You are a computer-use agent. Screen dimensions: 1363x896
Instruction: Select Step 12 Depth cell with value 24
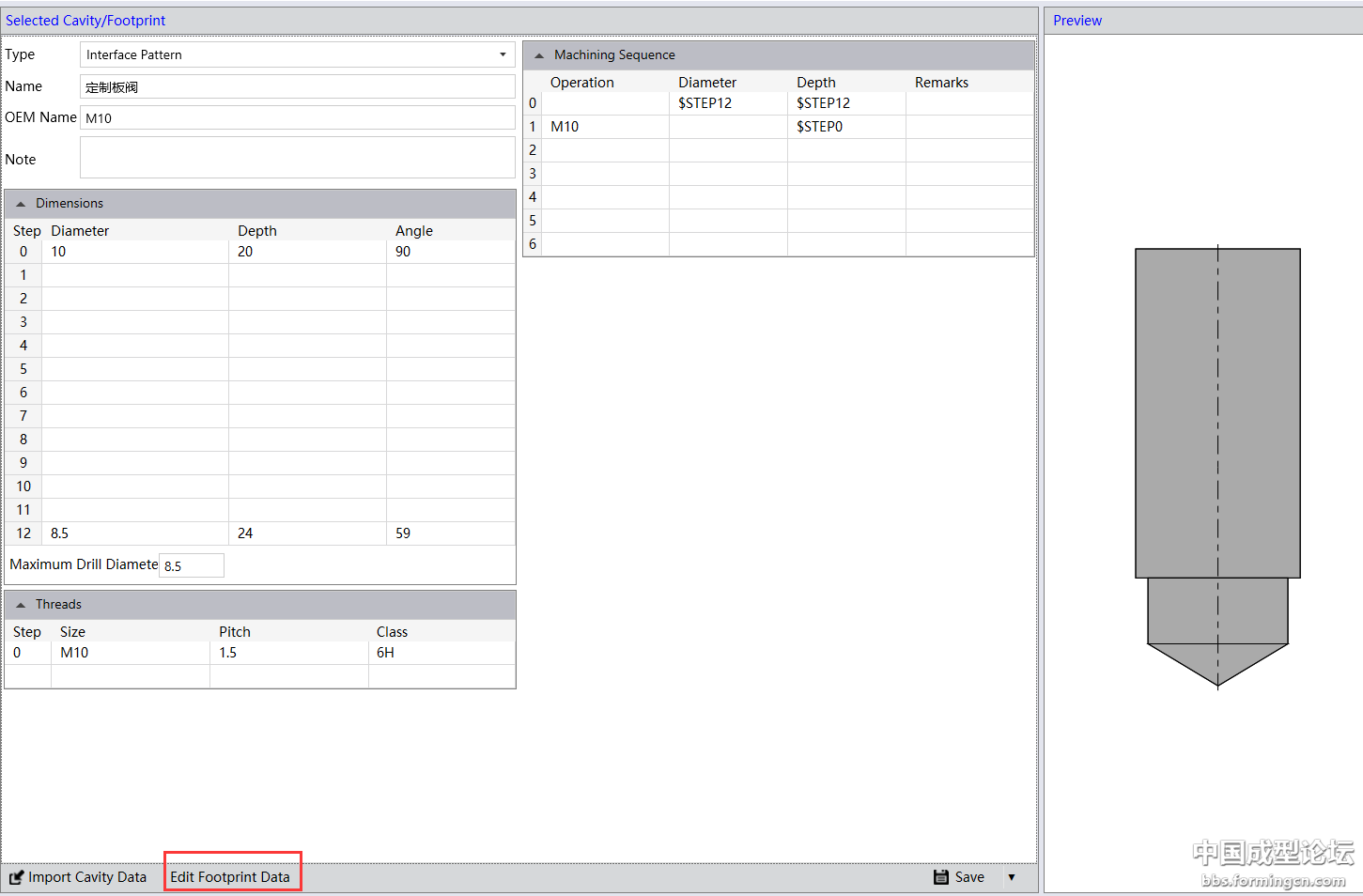pos(307,533)
